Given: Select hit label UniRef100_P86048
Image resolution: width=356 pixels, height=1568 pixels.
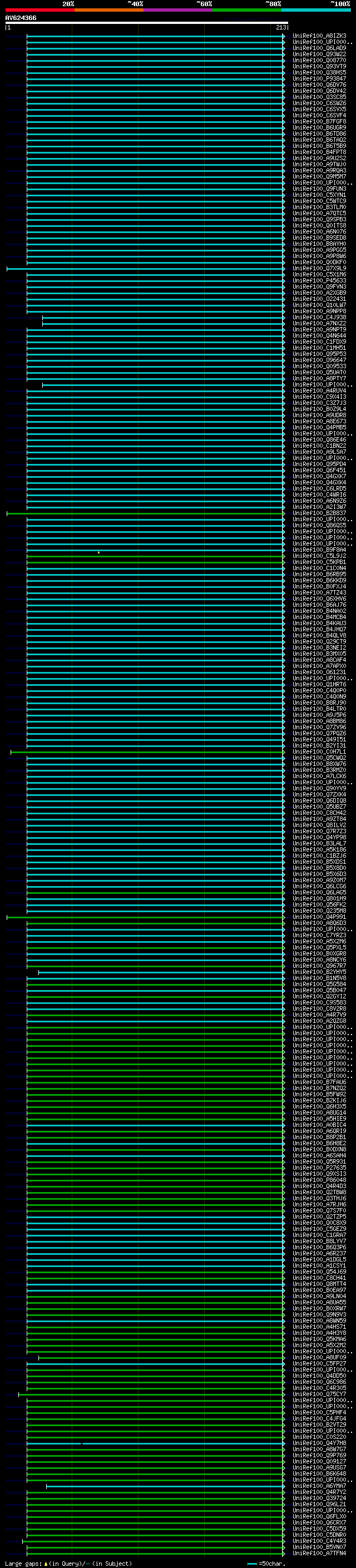Looking at the screenshot, I should pyautogui.click(x=319, y=1180).
